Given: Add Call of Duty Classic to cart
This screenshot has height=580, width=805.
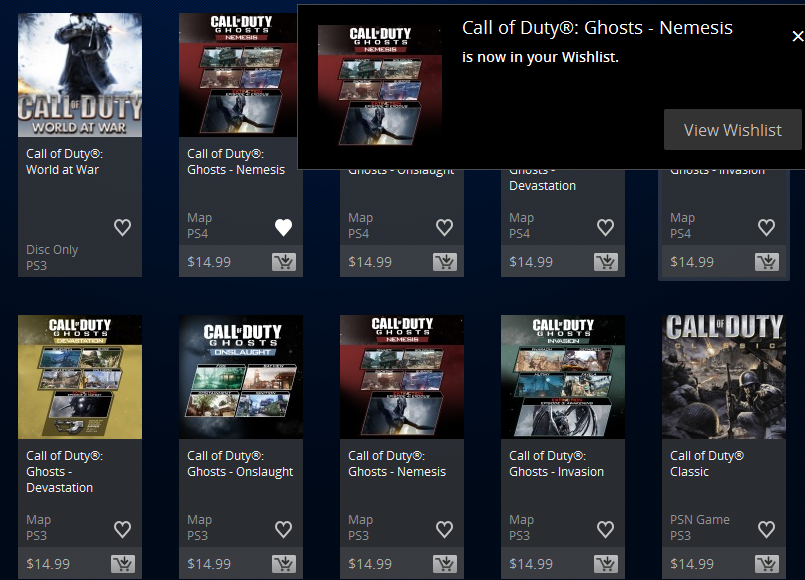Looking at the screenshot, I should [766, 564].
